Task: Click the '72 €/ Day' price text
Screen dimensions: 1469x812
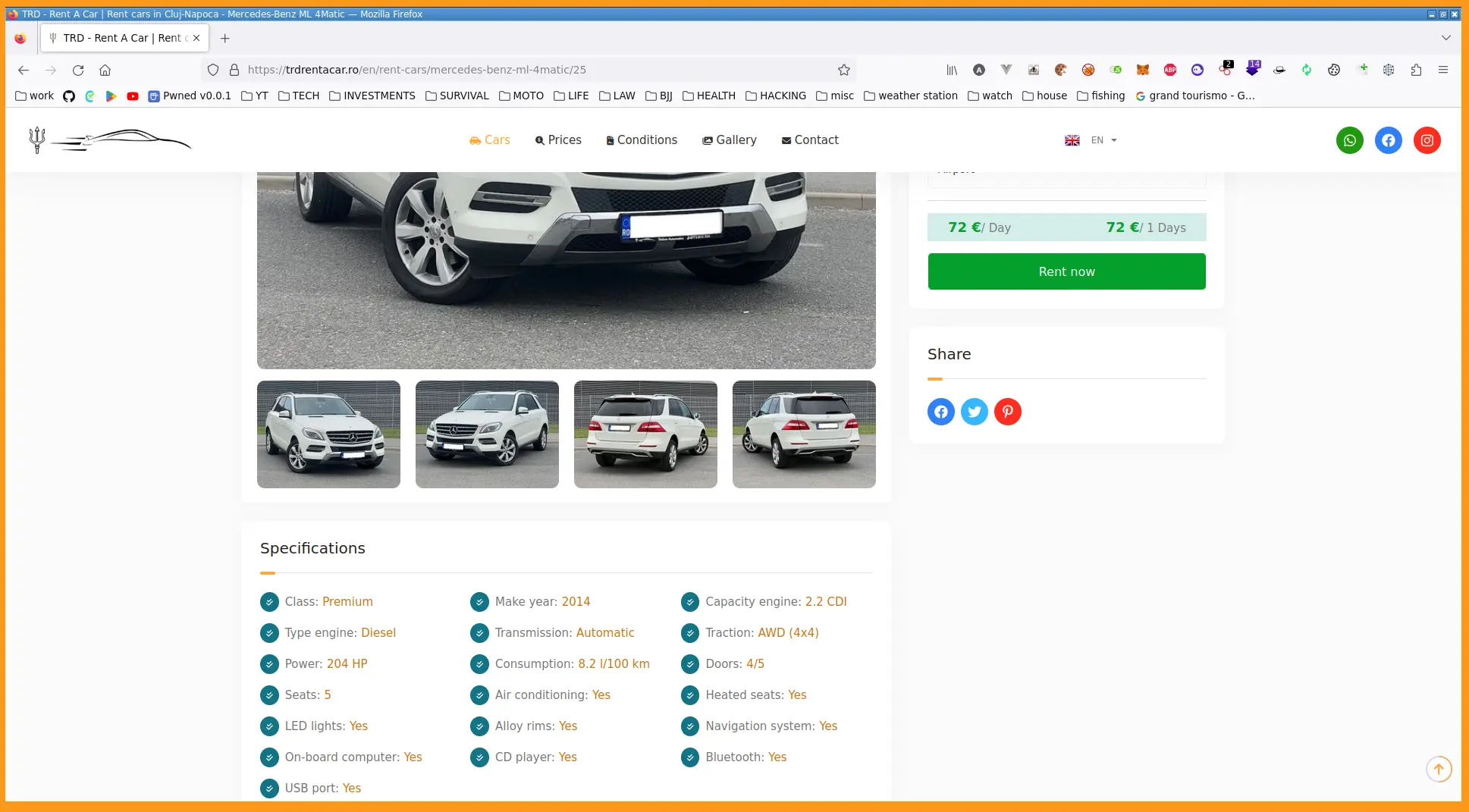Action: pos(979,227)
